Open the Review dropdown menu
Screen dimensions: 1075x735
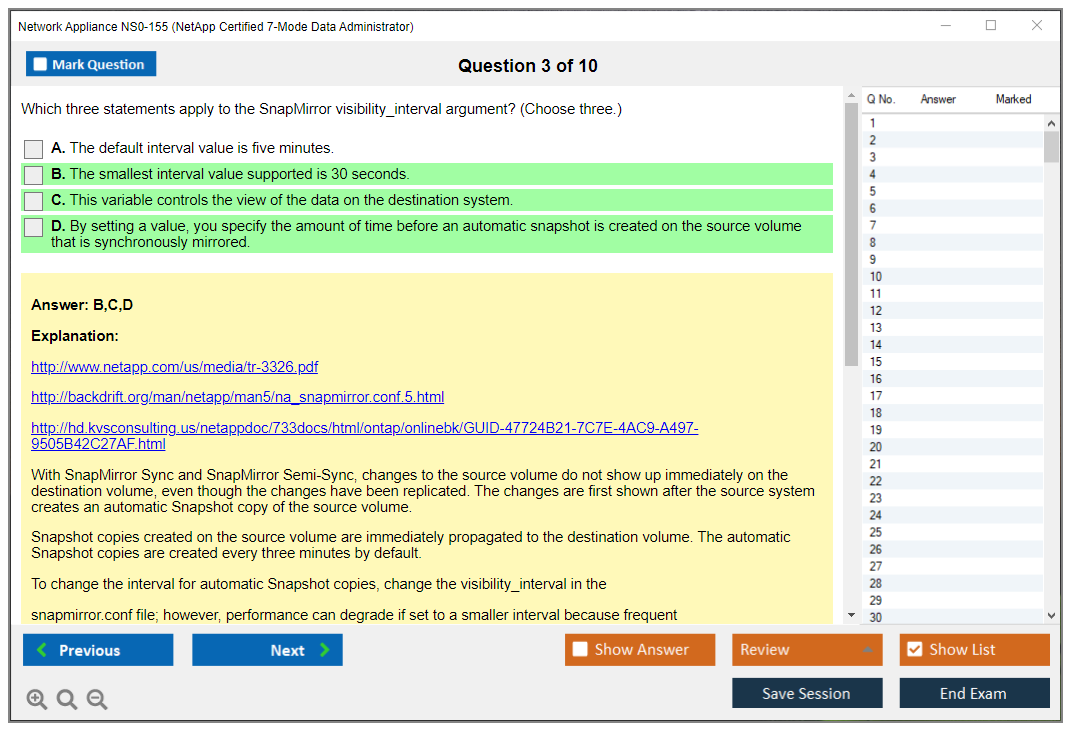pyautogui.click(x=807, y=650)
